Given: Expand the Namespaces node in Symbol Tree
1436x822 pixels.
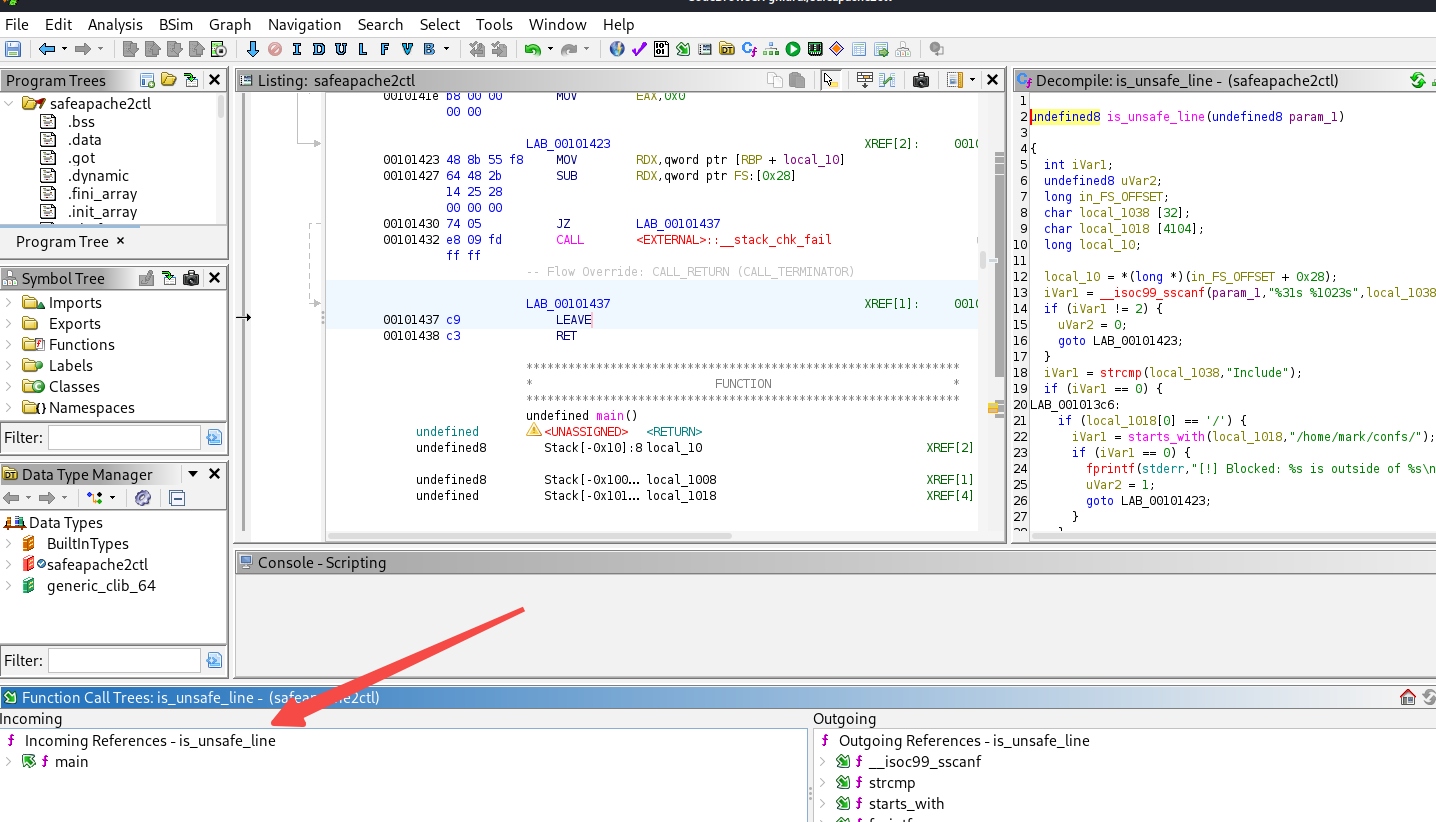Looking at the screenshot, I should click(x=10, y=408).
